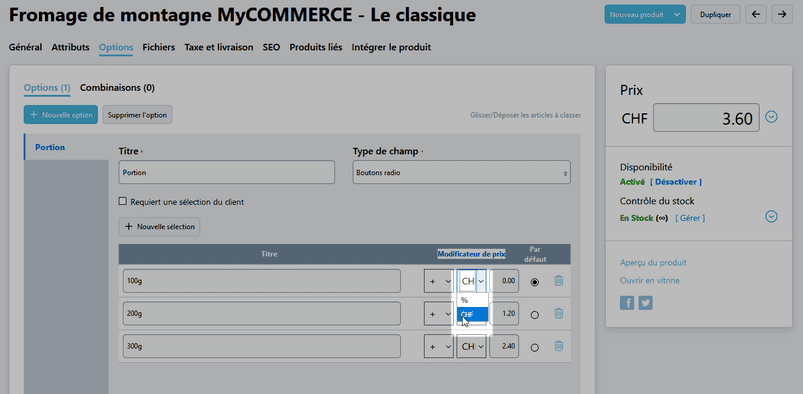
Task: Set 100g as default selection
Action: pyautogui.click(x=535, y=282)
